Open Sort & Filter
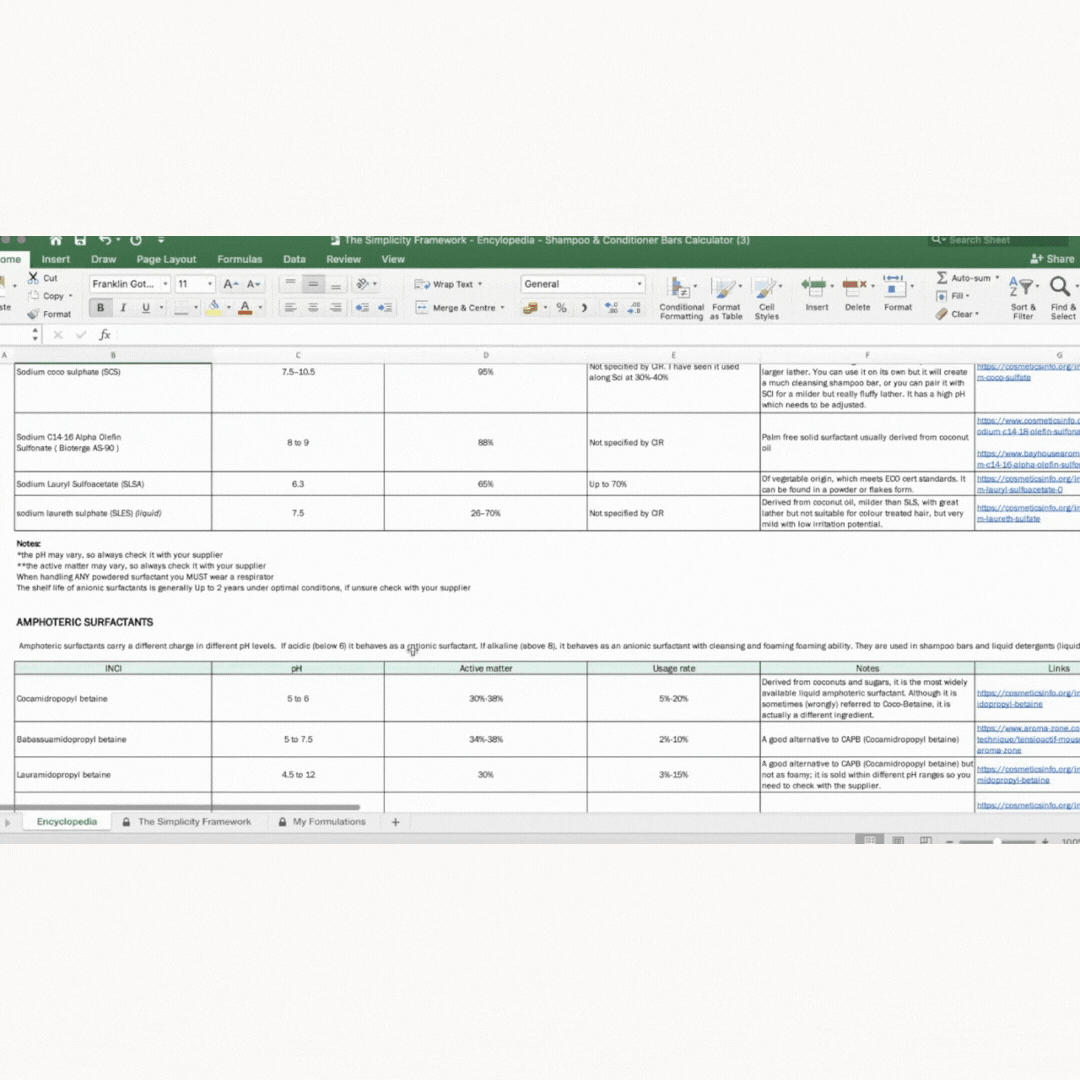 (x=1023, y=298)
